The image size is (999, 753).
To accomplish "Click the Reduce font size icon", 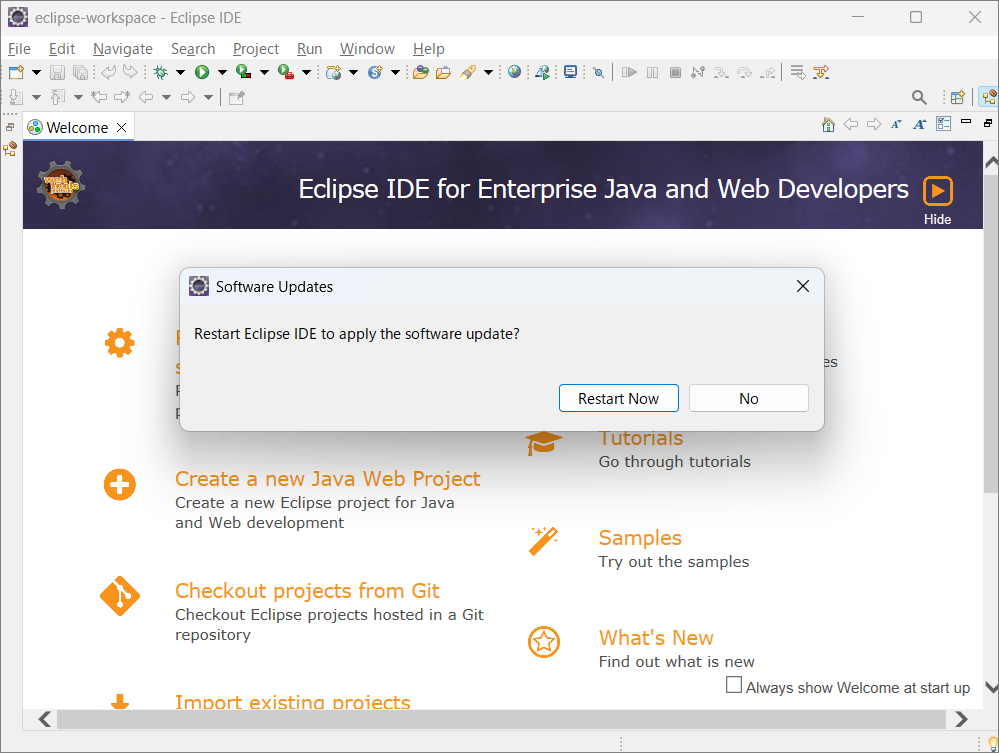I will [896, 124].
